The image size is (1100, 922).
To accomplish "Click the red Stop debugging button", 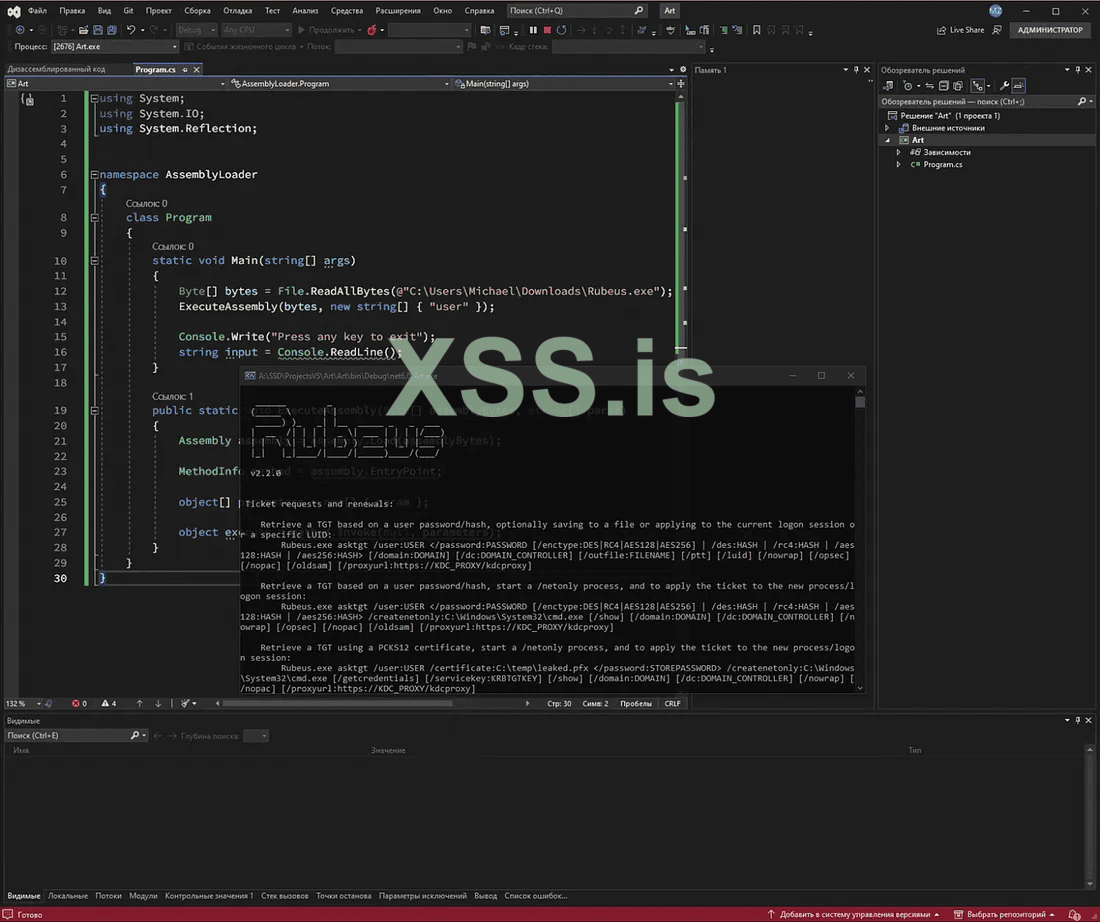I will [547, 30].
